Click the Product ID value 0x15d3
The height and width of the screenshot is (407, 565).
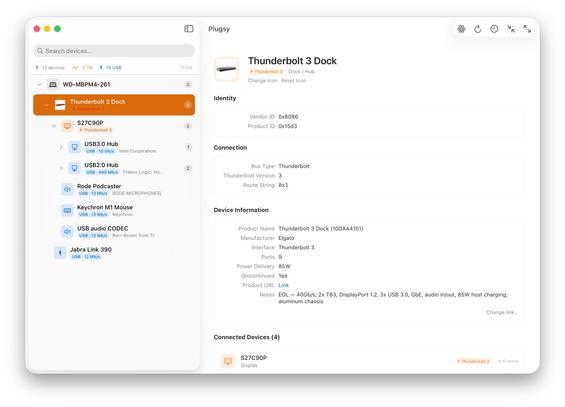pyautogui.click(x=288, y=126)
